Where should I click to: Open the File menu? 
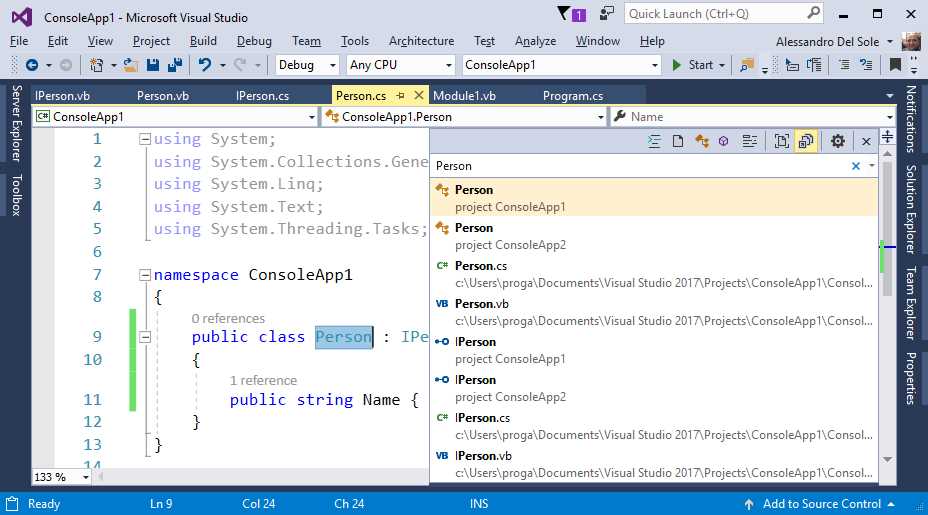tap(19, 41)
